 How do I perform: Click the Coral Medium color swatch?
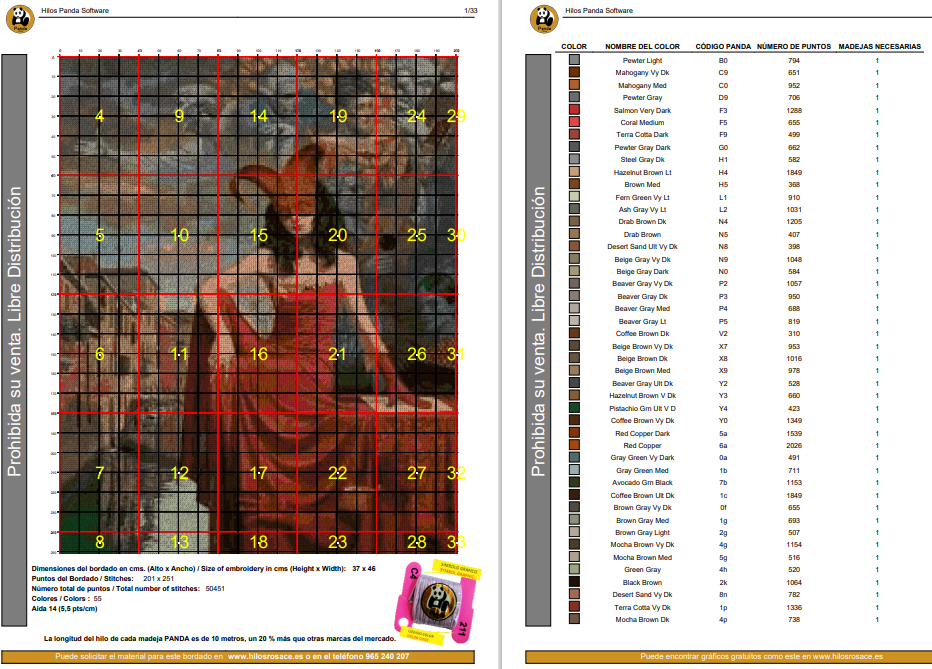point(574,122)
